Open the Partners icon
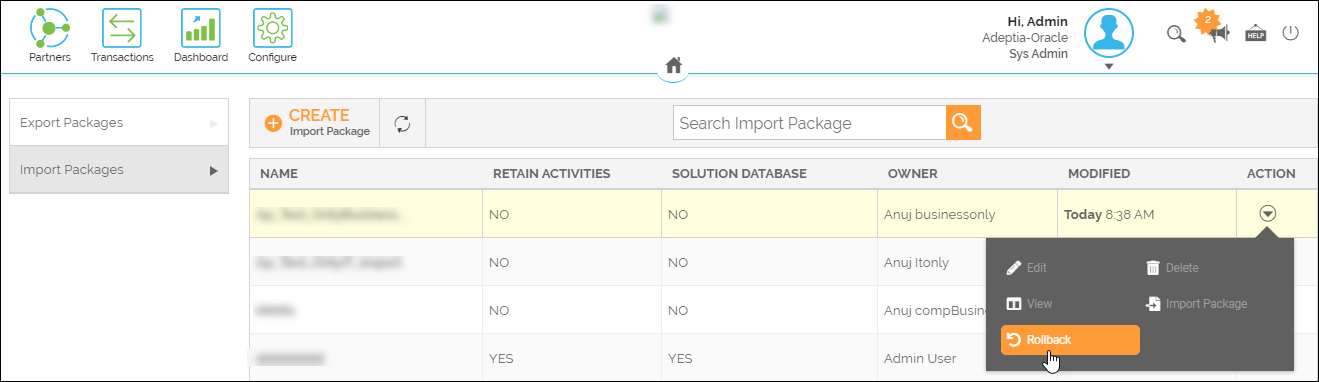 [x=50, y=28]
